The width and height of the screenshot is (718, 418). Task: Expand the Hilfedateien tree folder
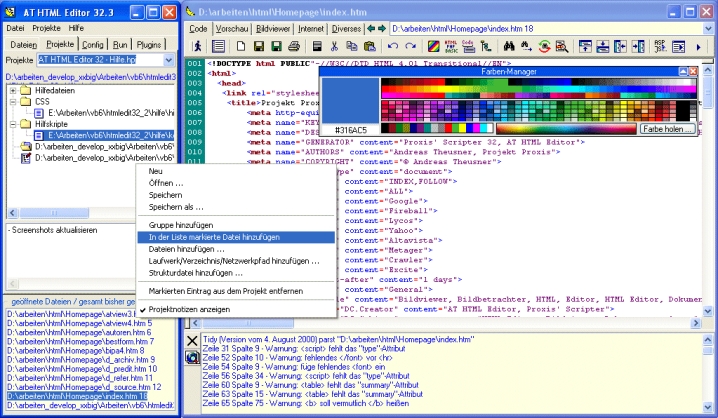point(12,91)
